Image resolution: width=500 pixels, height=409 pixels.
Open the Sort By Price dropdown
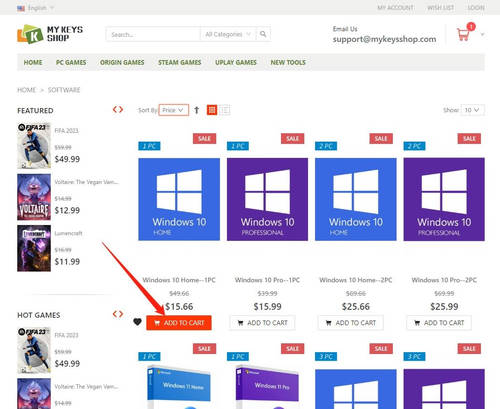tap(174, 110)
